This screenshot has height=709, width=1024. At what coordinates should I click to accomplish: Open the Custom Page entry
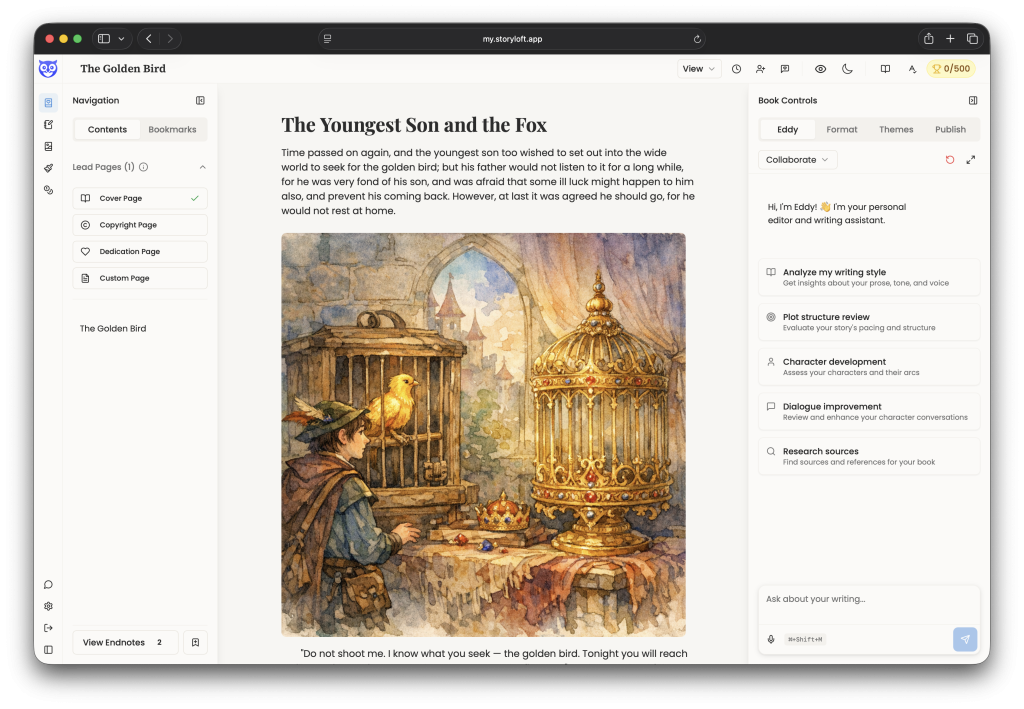coord(140,278)
